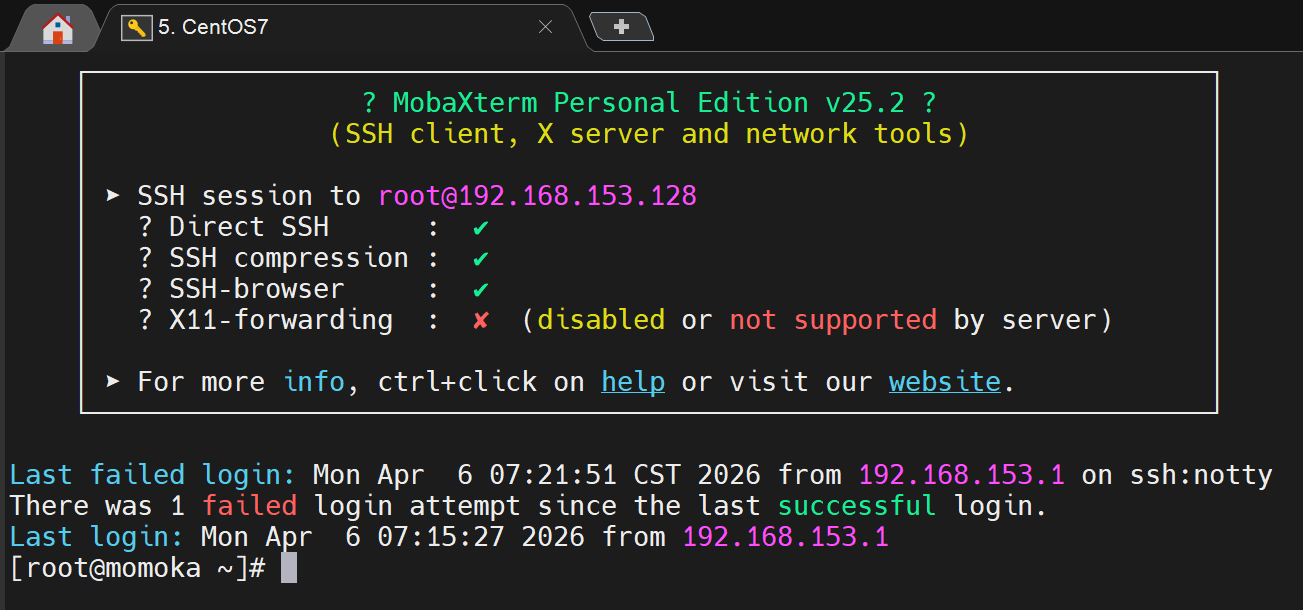Click the blue 'info' word
Viewport: 1303px width, 610px height.
[x=313, y=382]
